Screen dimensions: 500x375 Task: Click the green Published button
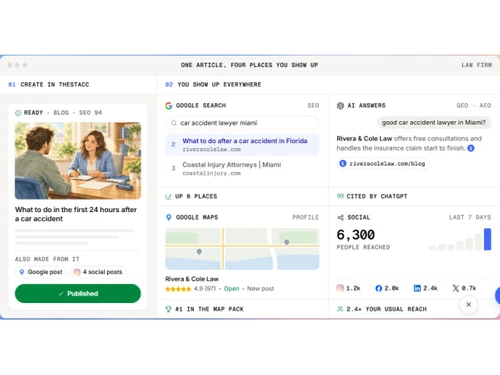click(78, 293)
